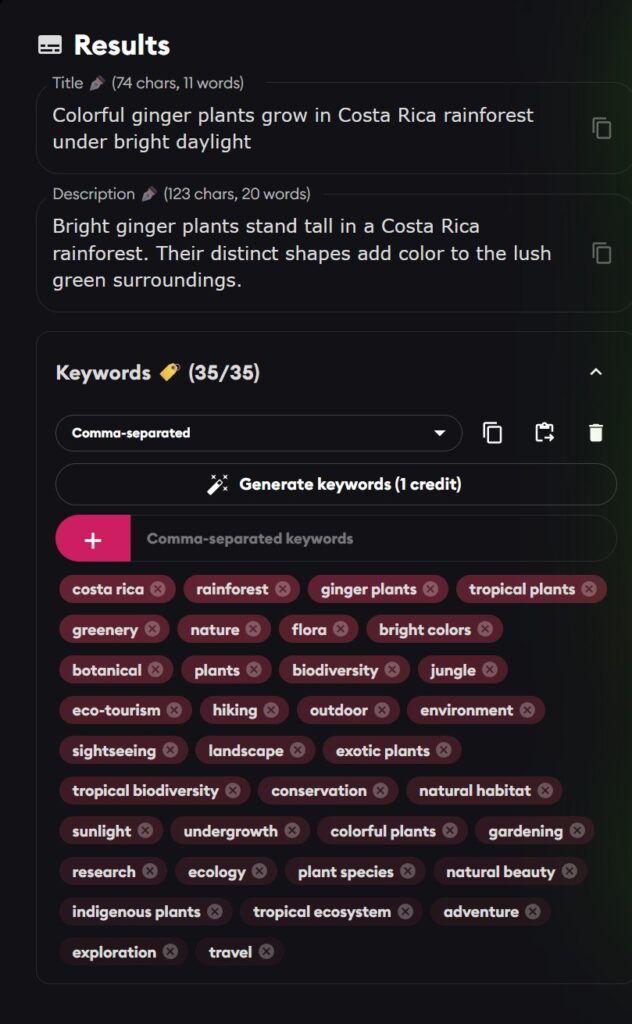Viewport: 632px width, 1024px height.
Task: Paste keywords from clipboard icon
Action: (544, 433)
